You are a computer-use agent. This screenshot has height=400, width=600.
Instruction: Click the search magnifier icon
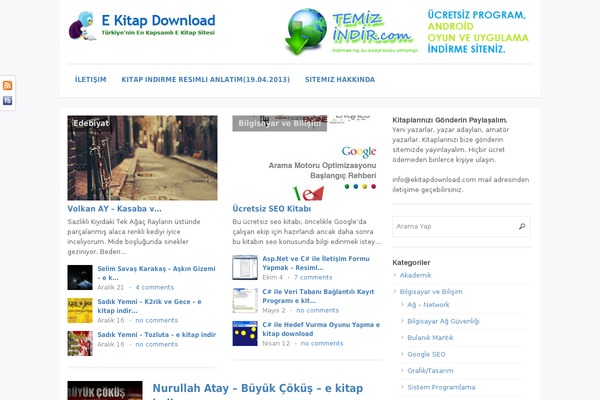[522, 226]
